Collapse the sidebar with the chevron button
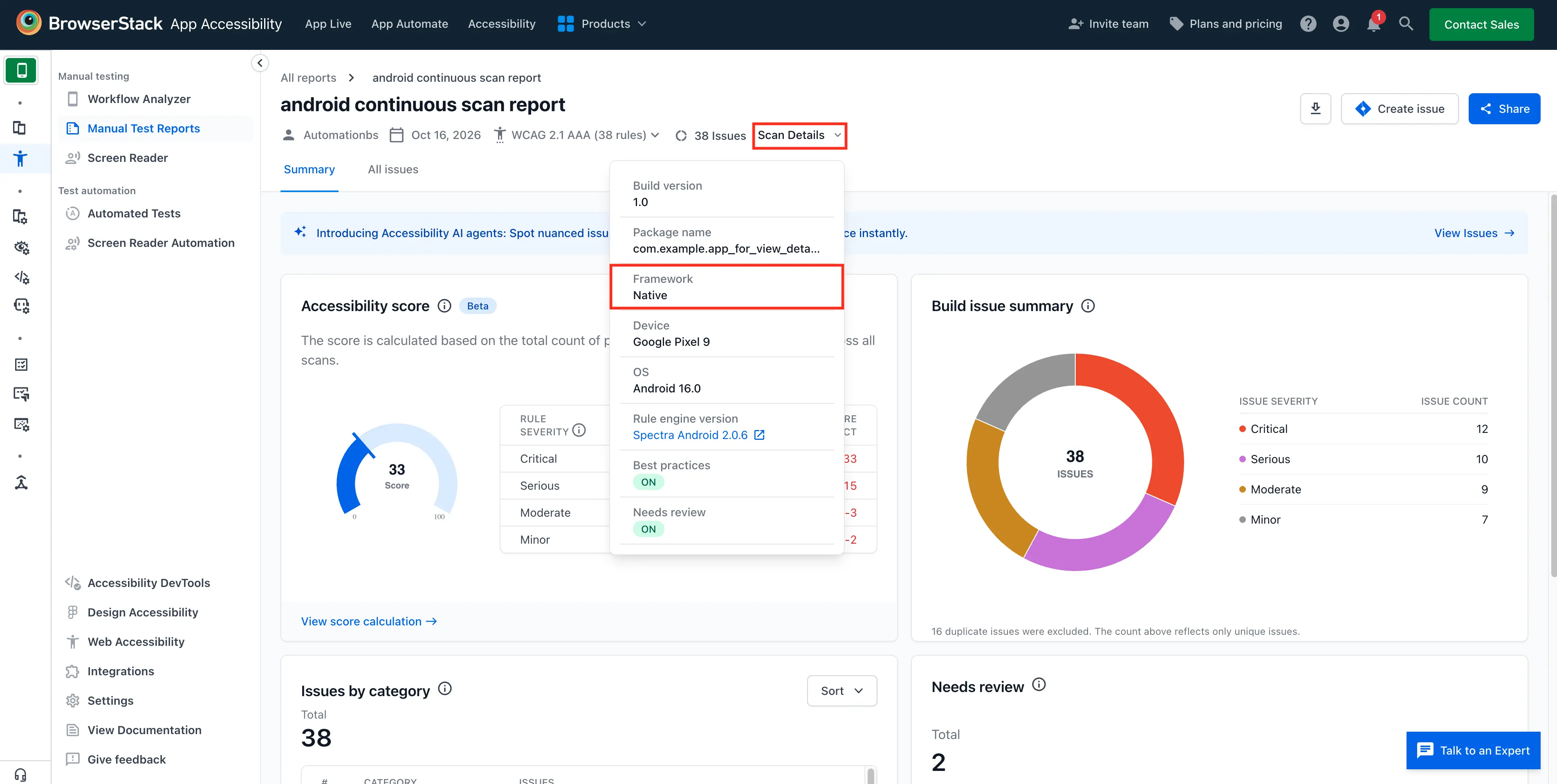The image size is (1557, 784). [x=260, y=63]
